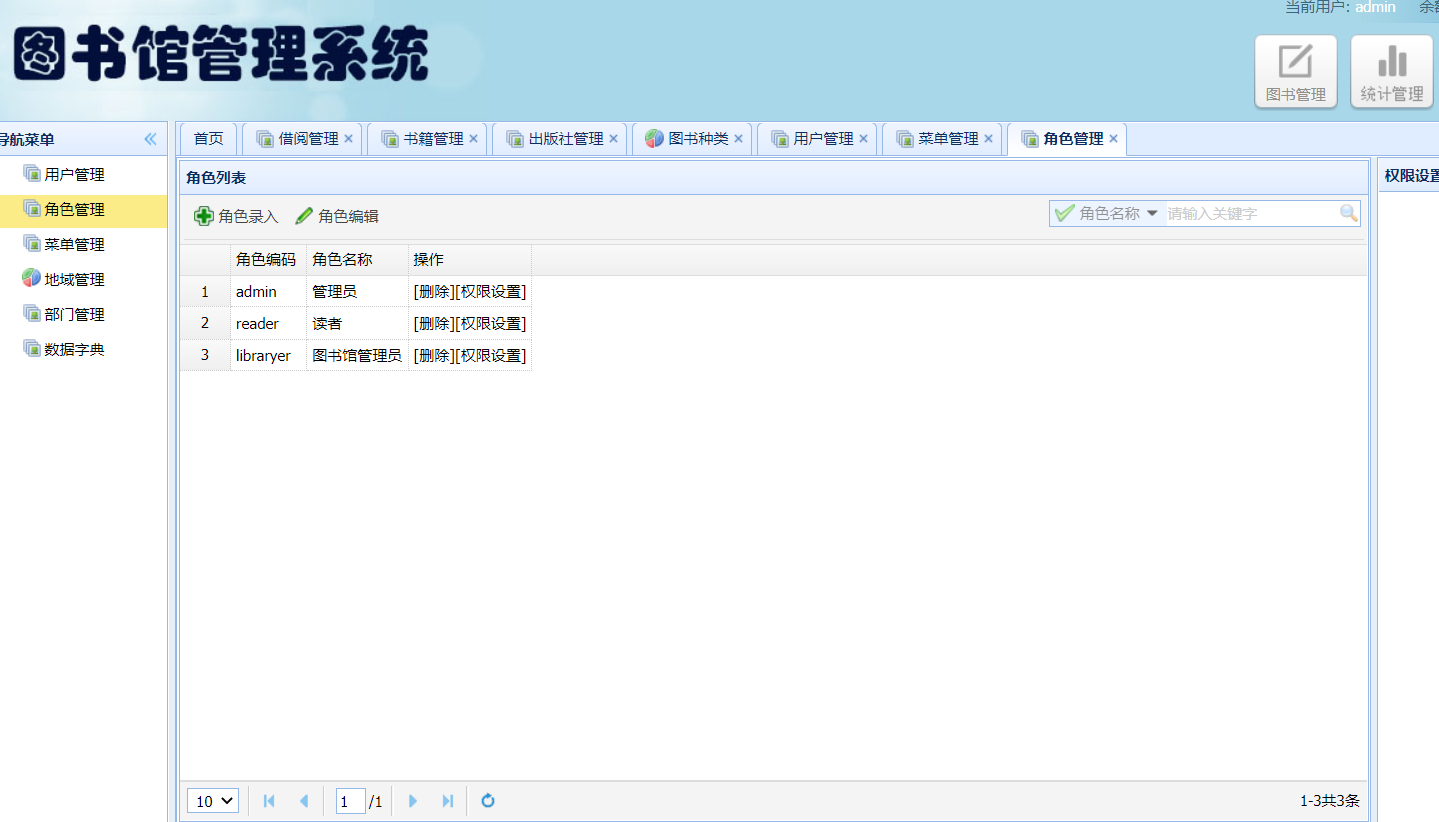Sort by the 角色名称 column header
The image size is (1439, 822).
click(357, 260)
